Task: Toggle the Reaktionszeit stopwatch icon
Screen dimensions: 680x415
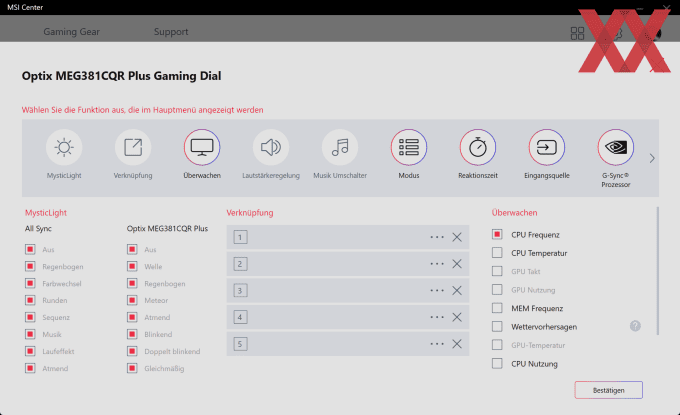Action: 477,147
